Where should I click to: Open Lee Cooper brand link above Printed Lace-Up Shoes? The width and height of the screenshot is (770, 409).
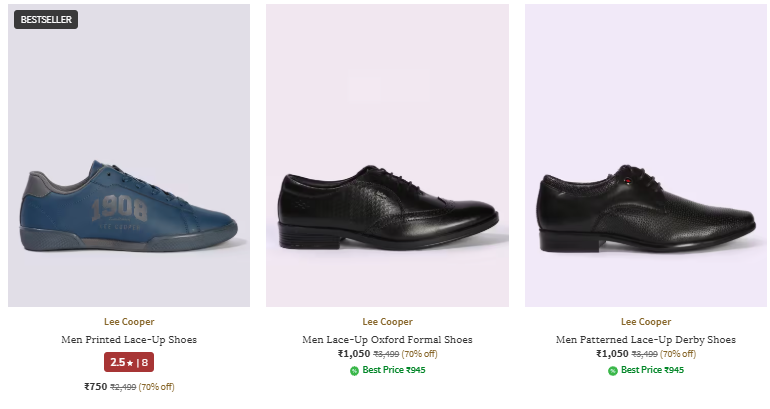pyautogui.click(x=129, y=322)
